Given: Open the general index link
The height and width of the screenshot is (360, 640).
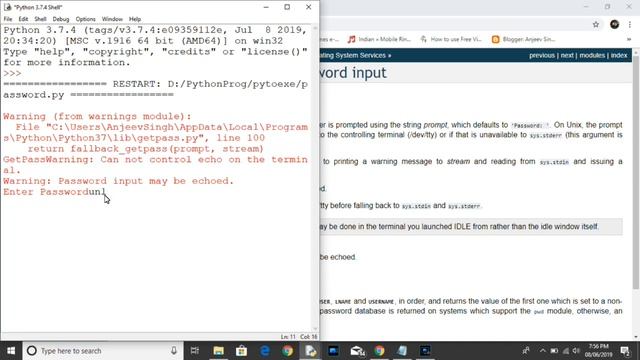Looking at the screenshot, I should tap(619, 56).
